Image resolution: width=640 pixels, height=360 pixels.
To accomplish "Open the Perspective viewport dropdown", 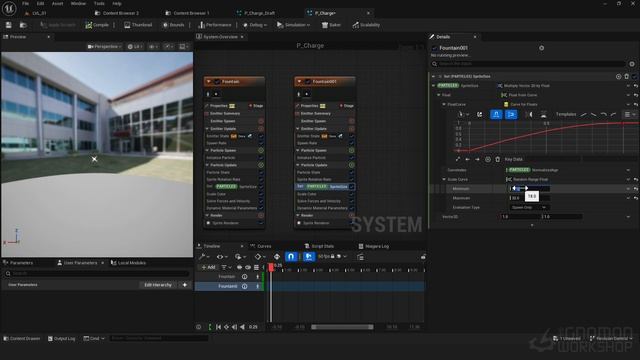I will pos(104,47).
